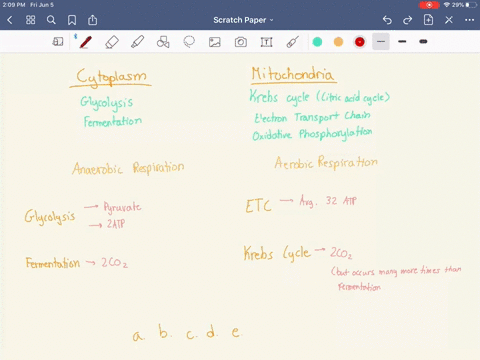Select the Image insert tool
Image resolution: width=480 pixels, height=360 pixels.
(215, 42)
